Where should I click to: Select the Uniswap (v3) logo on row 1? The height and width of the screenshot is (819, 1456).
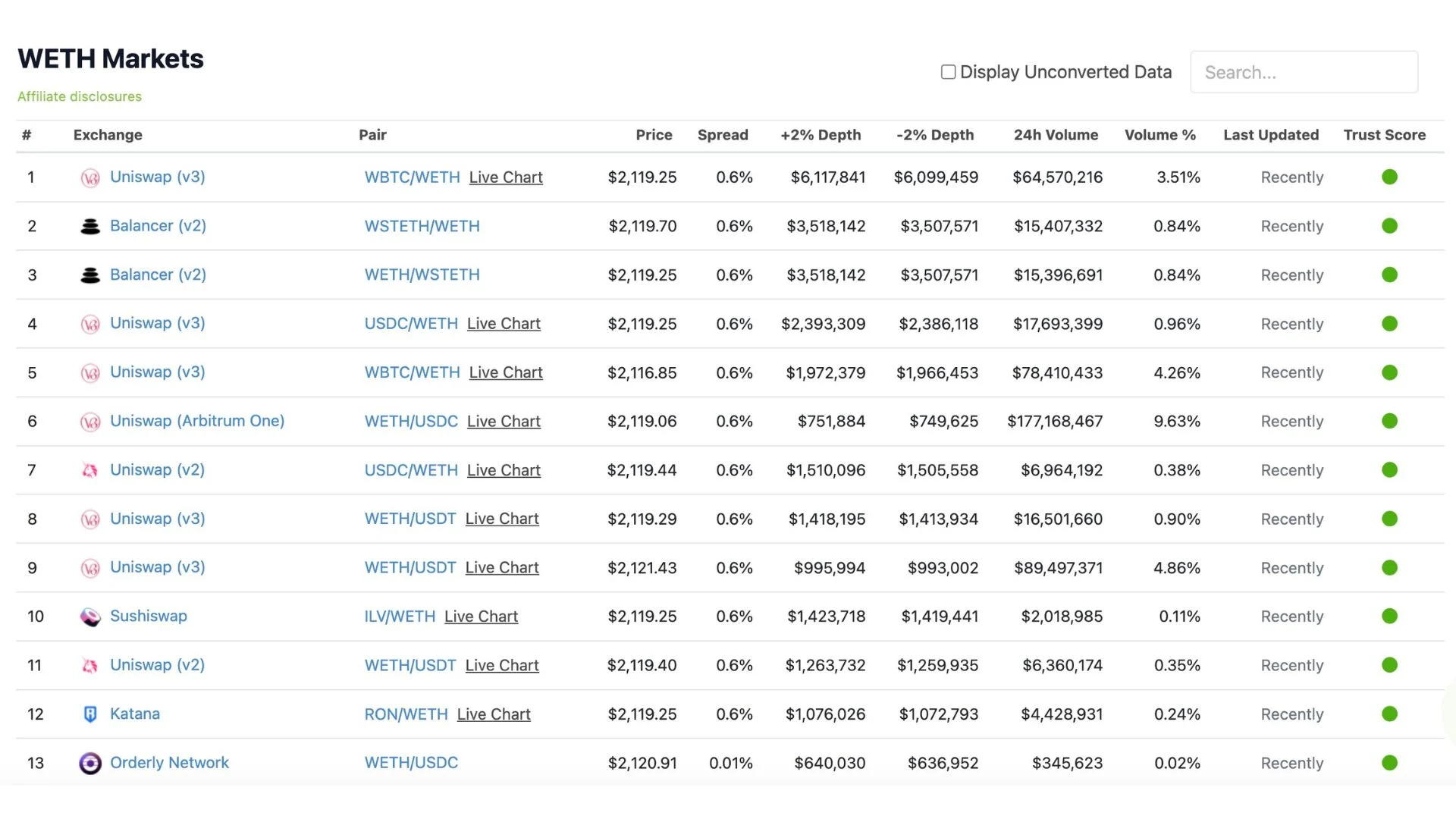(90, 177)
